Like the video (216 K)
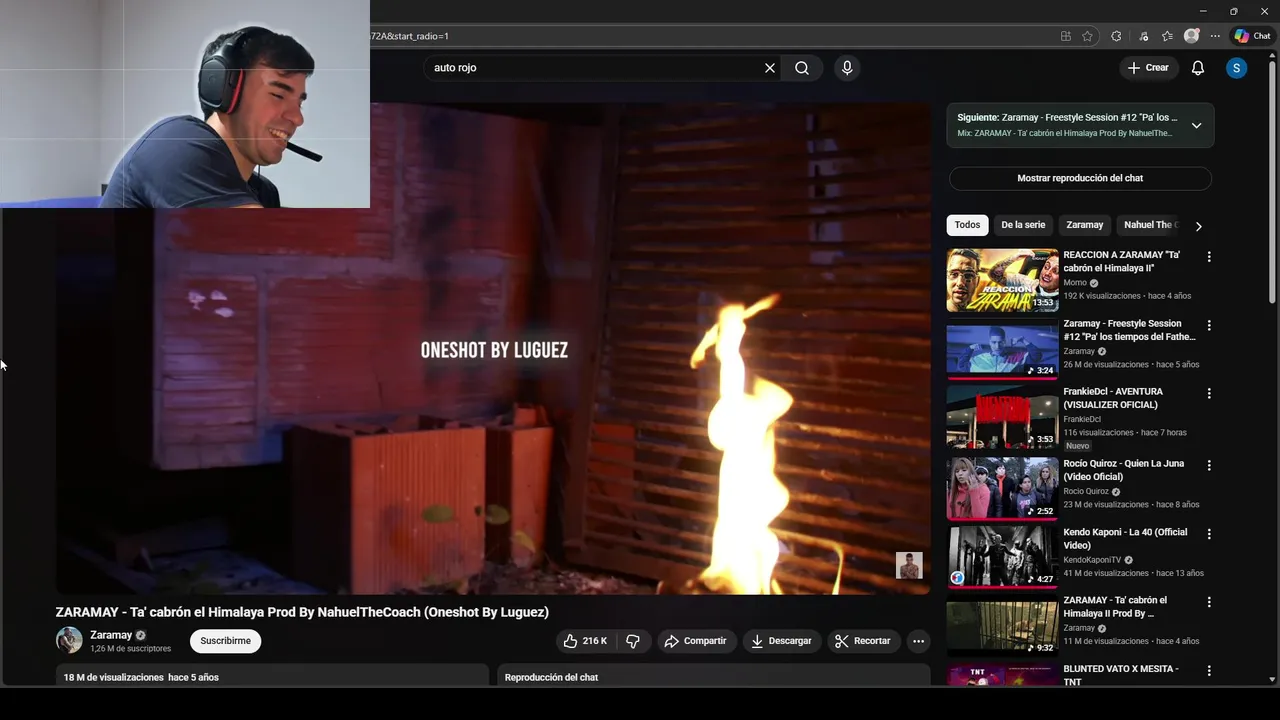This screenshot has width=1280, height=720. [585, 641]
